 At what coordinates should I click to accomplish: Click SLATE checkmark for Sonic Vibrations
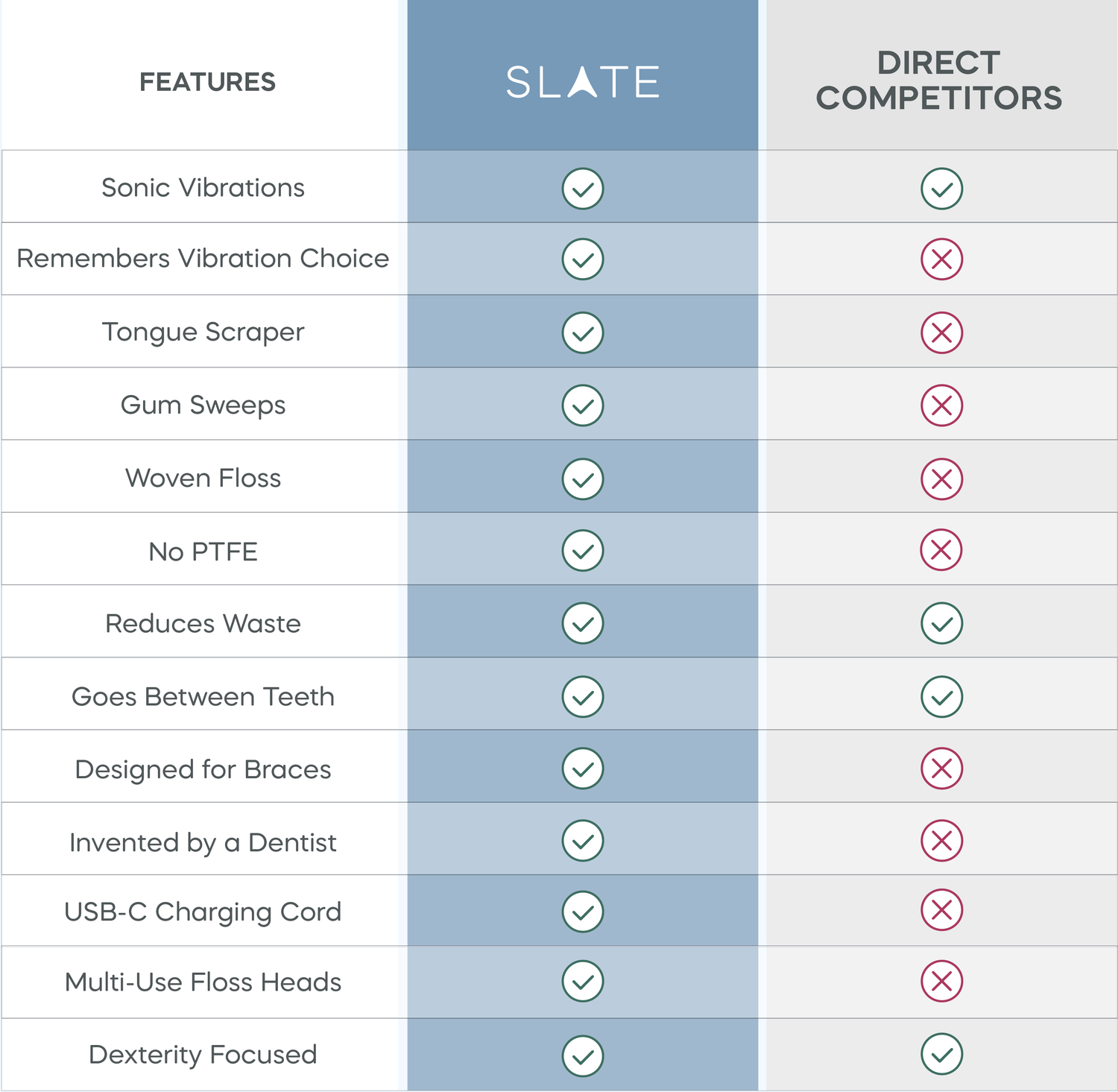tap(582, 189)
